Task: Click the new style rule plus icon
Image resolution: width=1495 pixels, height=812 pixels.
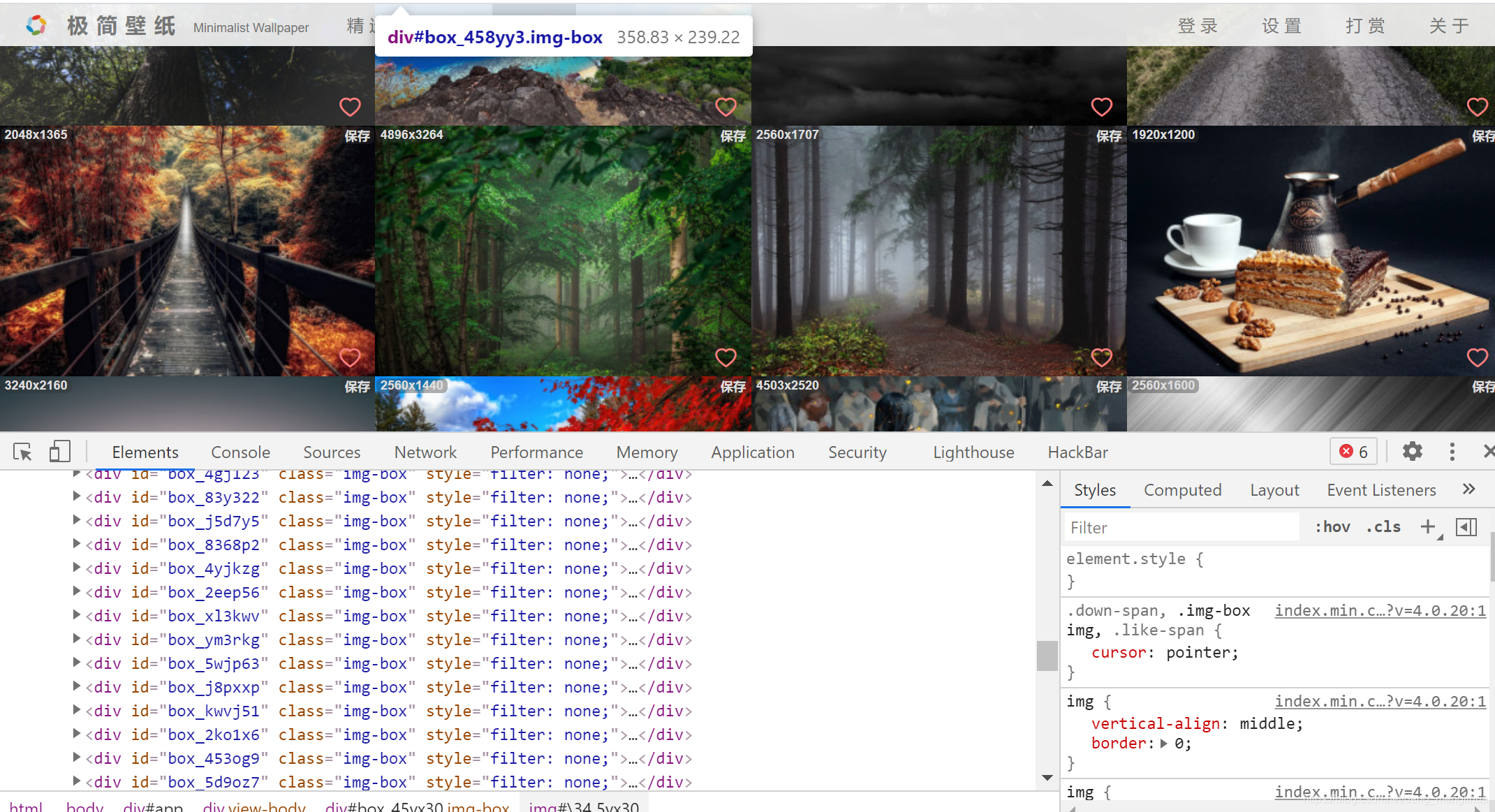Action: (1428, 526)
